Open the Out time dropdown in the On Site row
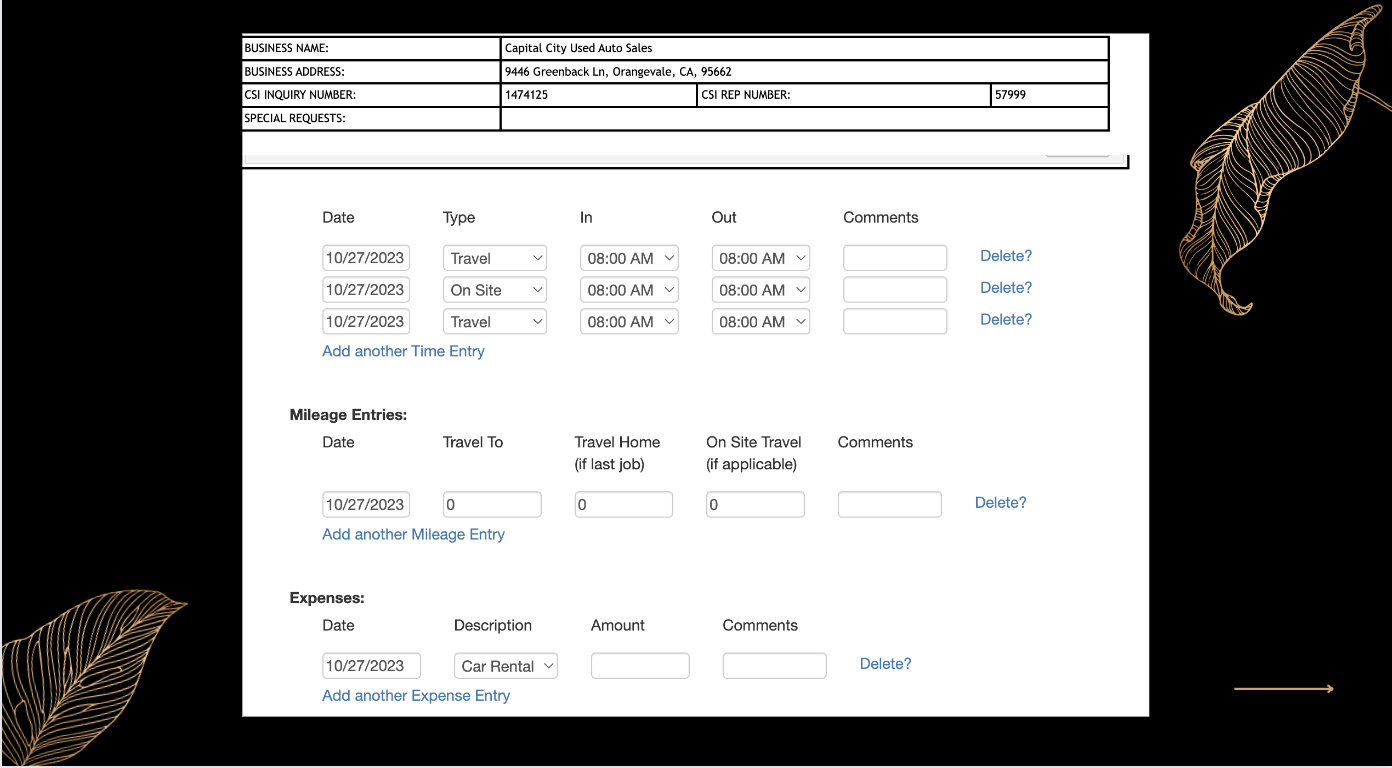1392x768 pixels. [x=761, y=290]
